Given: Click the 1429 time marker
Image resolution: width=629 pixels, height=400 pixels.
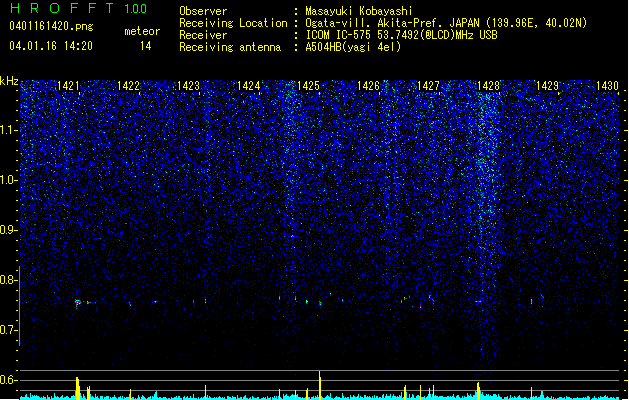Looking at the screenshot, I should point(548,86).
